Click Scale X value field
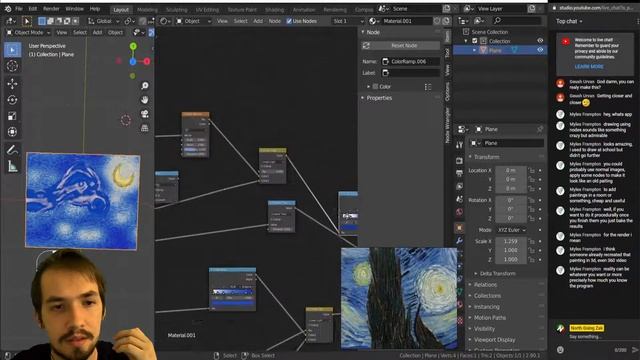Image resolution: width=640 pixels, height=360 pixels. pos(511,242)
